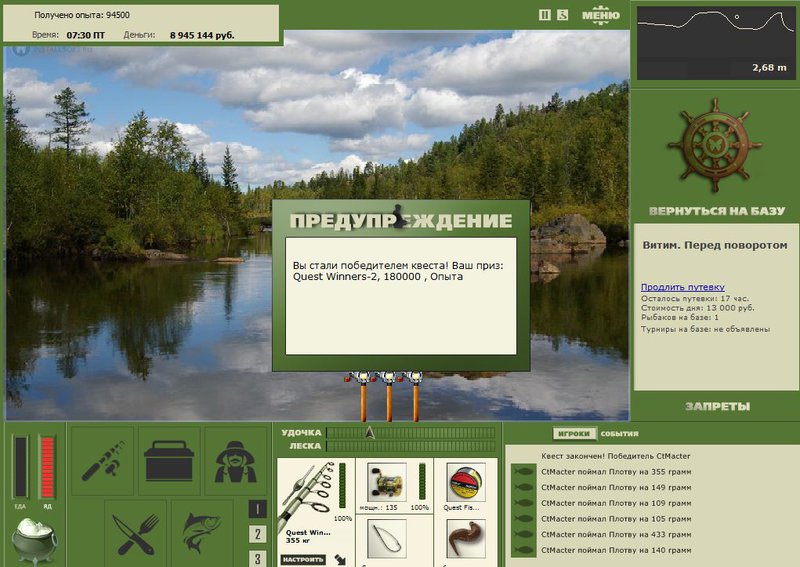Click the 2,68 m depth reading
This screenshot has width=800, height=567.
tap(769, 67)
